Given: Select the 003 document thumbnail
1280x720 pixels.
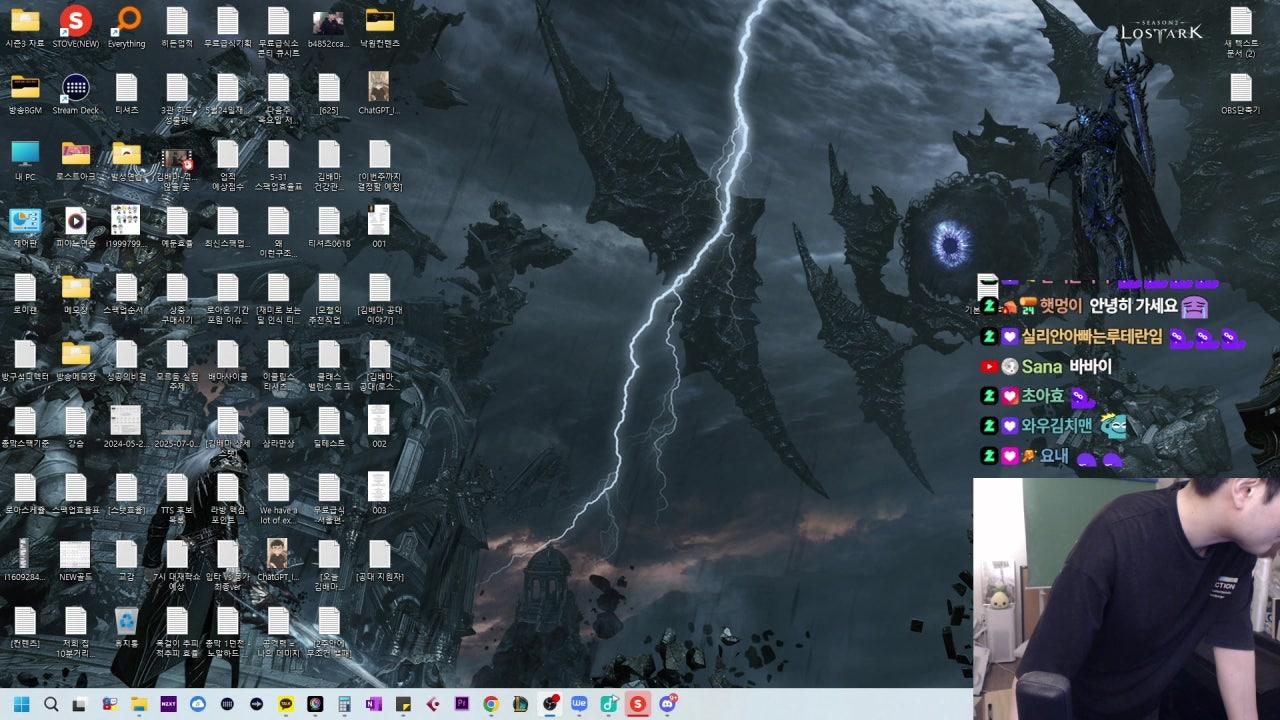Looking at the screenshot, I should 379,494.
